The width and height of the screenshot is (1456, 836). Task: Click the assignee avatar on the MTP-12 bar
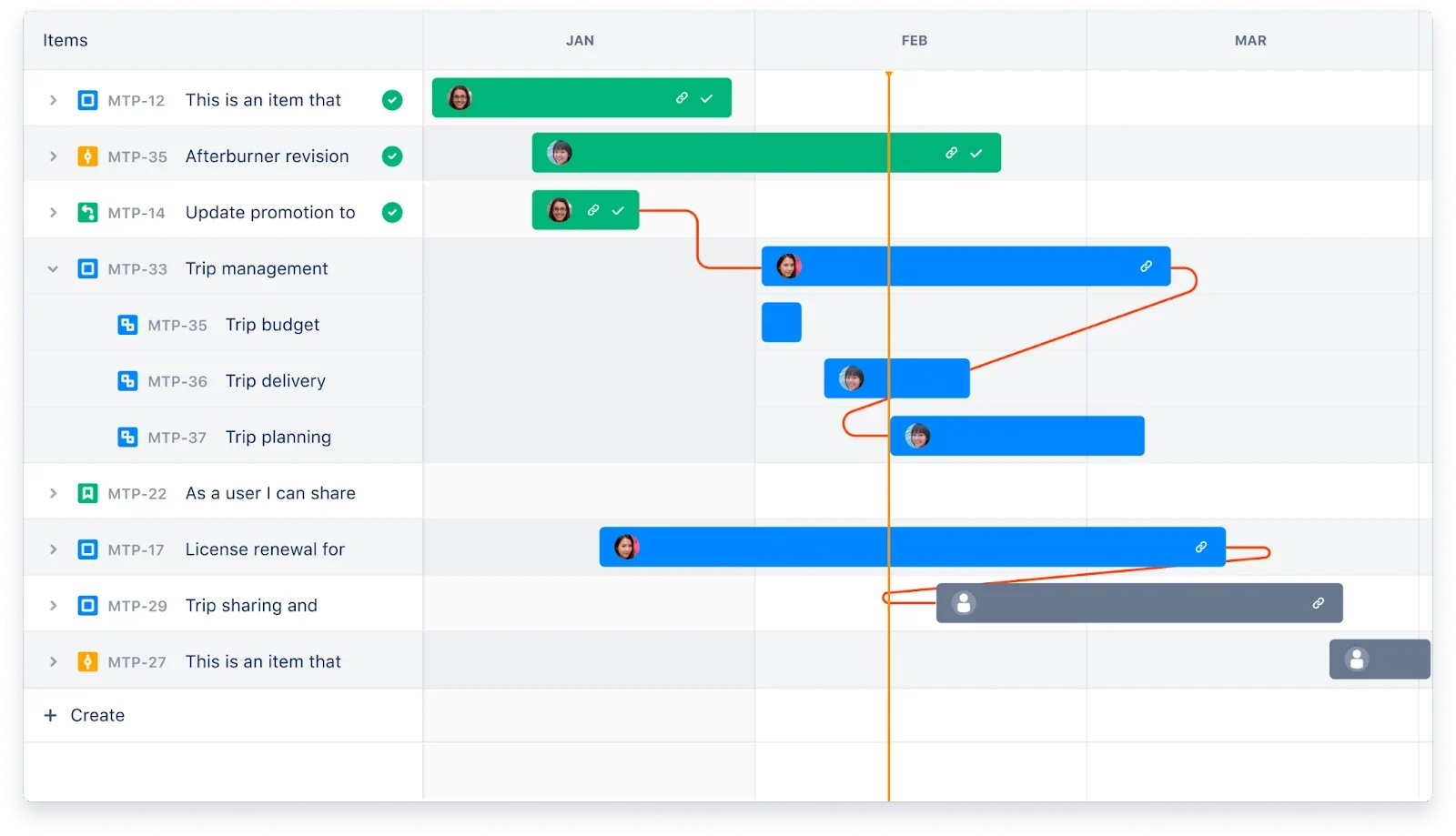click(460, 98)
